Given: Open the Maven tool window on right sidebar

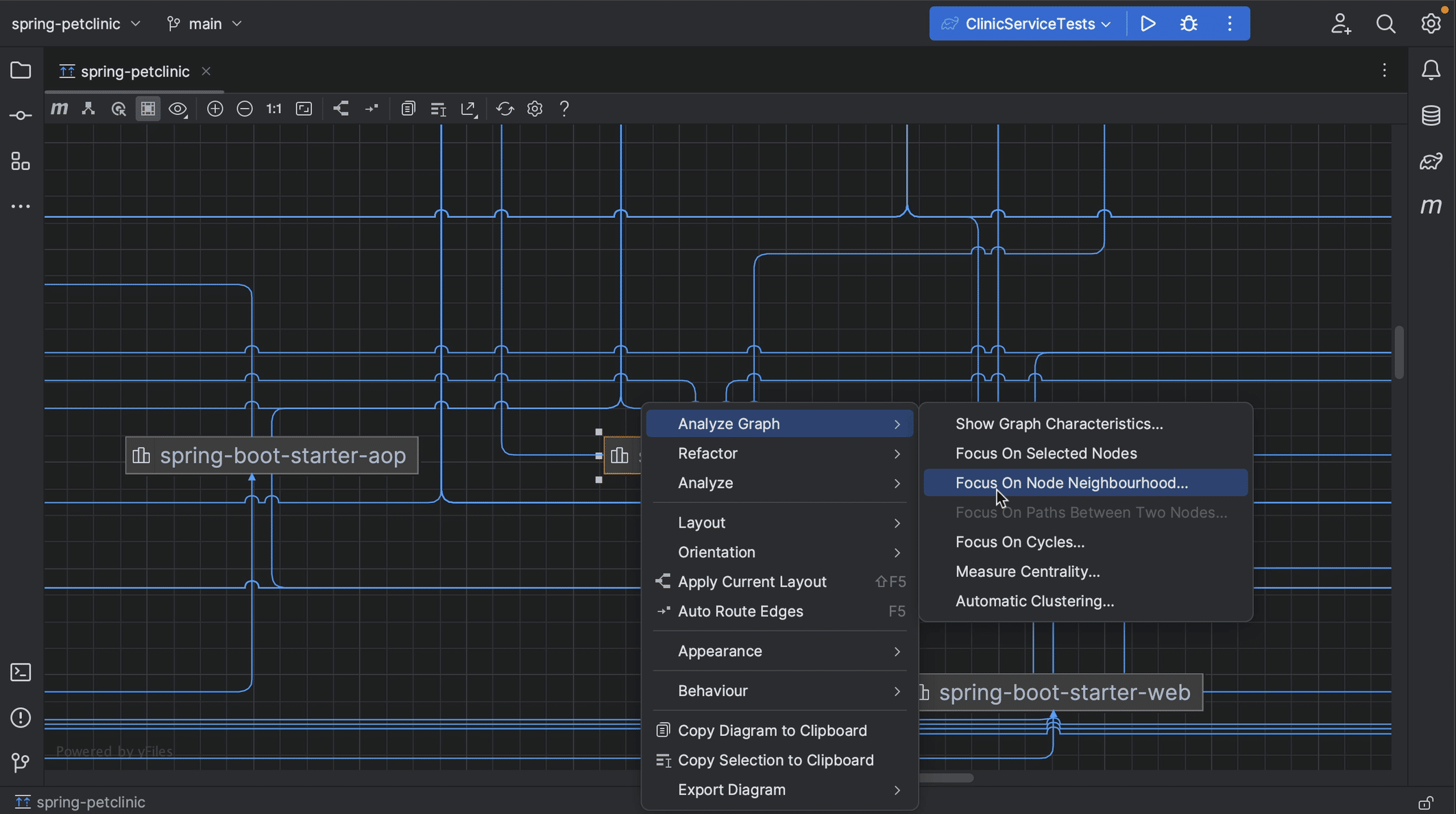Looking at the screenshot, I should click(1431, 206).
